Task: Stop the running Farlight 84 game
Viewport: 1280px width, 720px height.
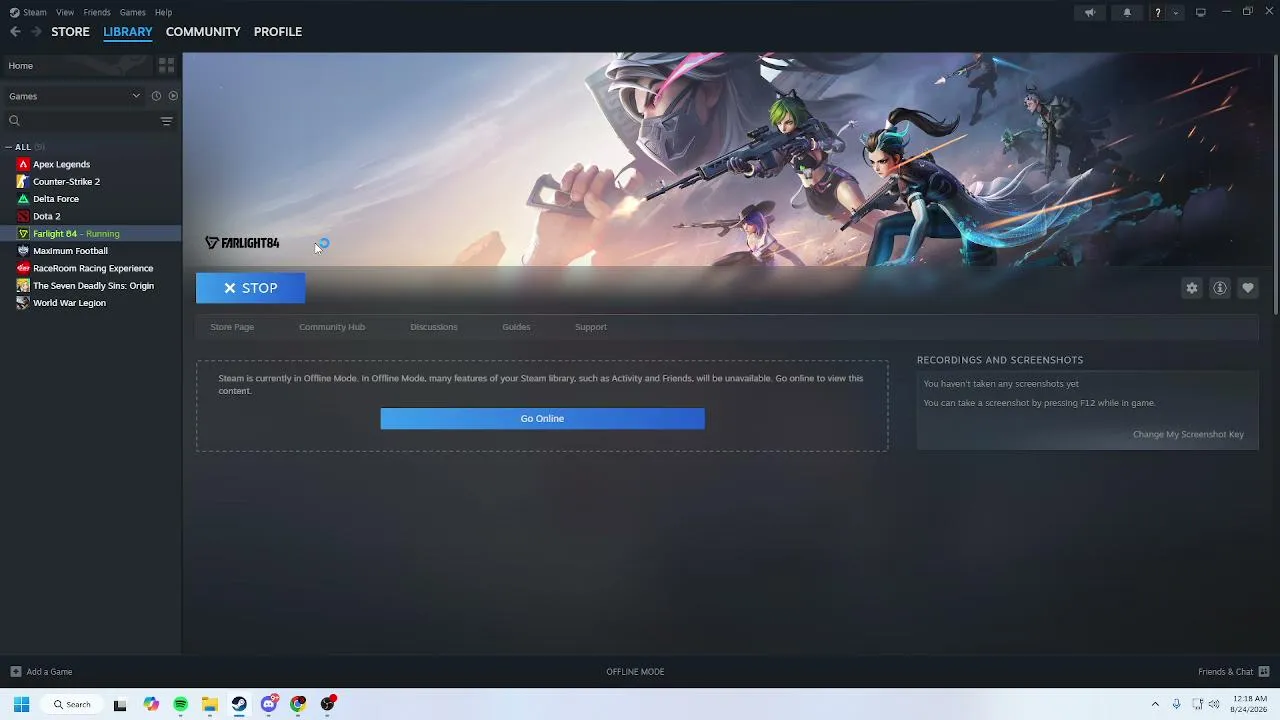Action: (250, 288)
